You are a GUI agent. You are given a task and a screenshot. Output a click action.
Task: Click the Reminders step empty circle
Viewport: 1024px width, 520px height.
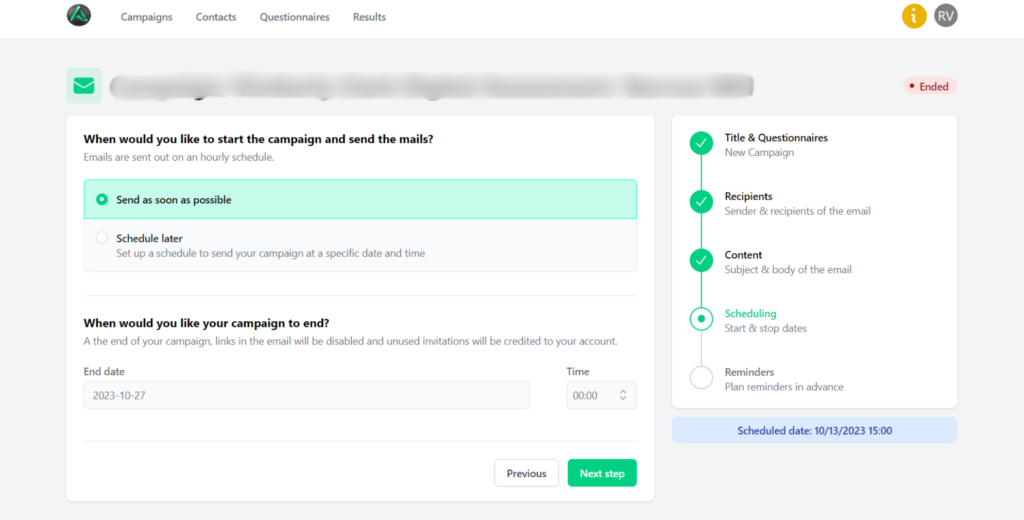pos(701,378)
